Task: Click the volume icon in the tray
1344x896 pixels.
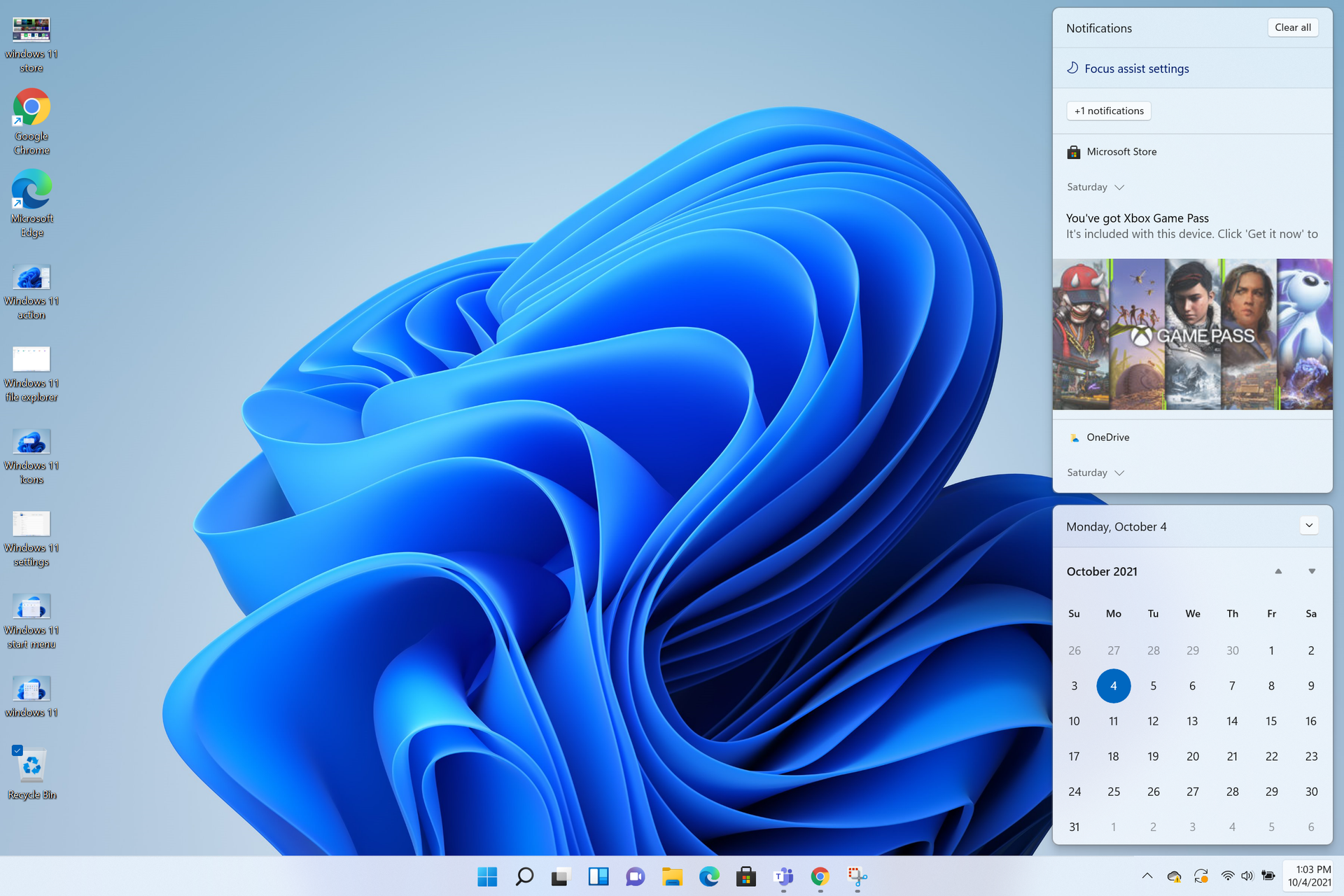Action: [x=1248, y=876]
